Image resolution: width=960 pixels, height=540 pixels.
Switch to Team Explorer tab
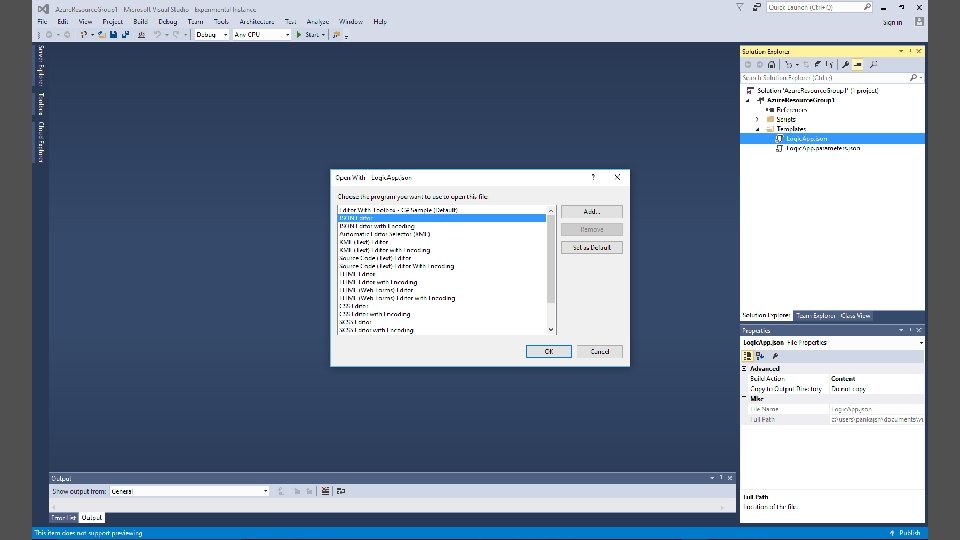(x=816, y=316)
